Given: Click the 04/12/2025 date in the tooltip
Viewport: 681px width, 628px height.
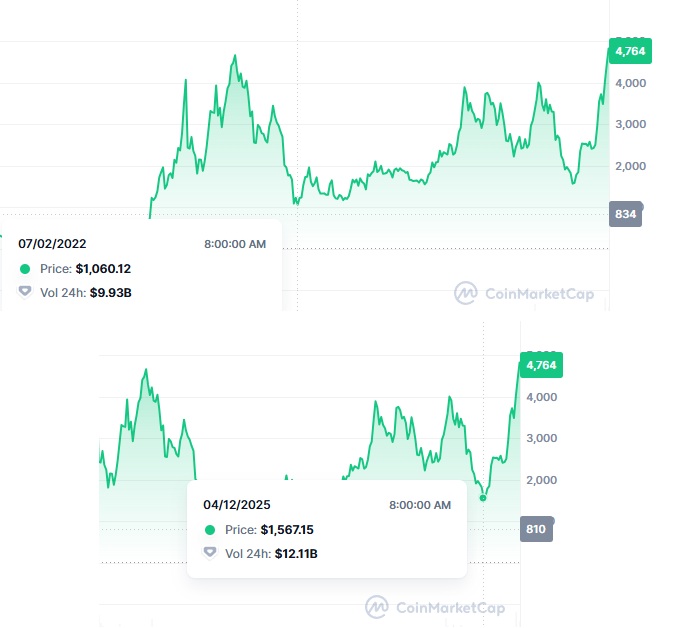Looking at the screenshot, I should [237, 505].
